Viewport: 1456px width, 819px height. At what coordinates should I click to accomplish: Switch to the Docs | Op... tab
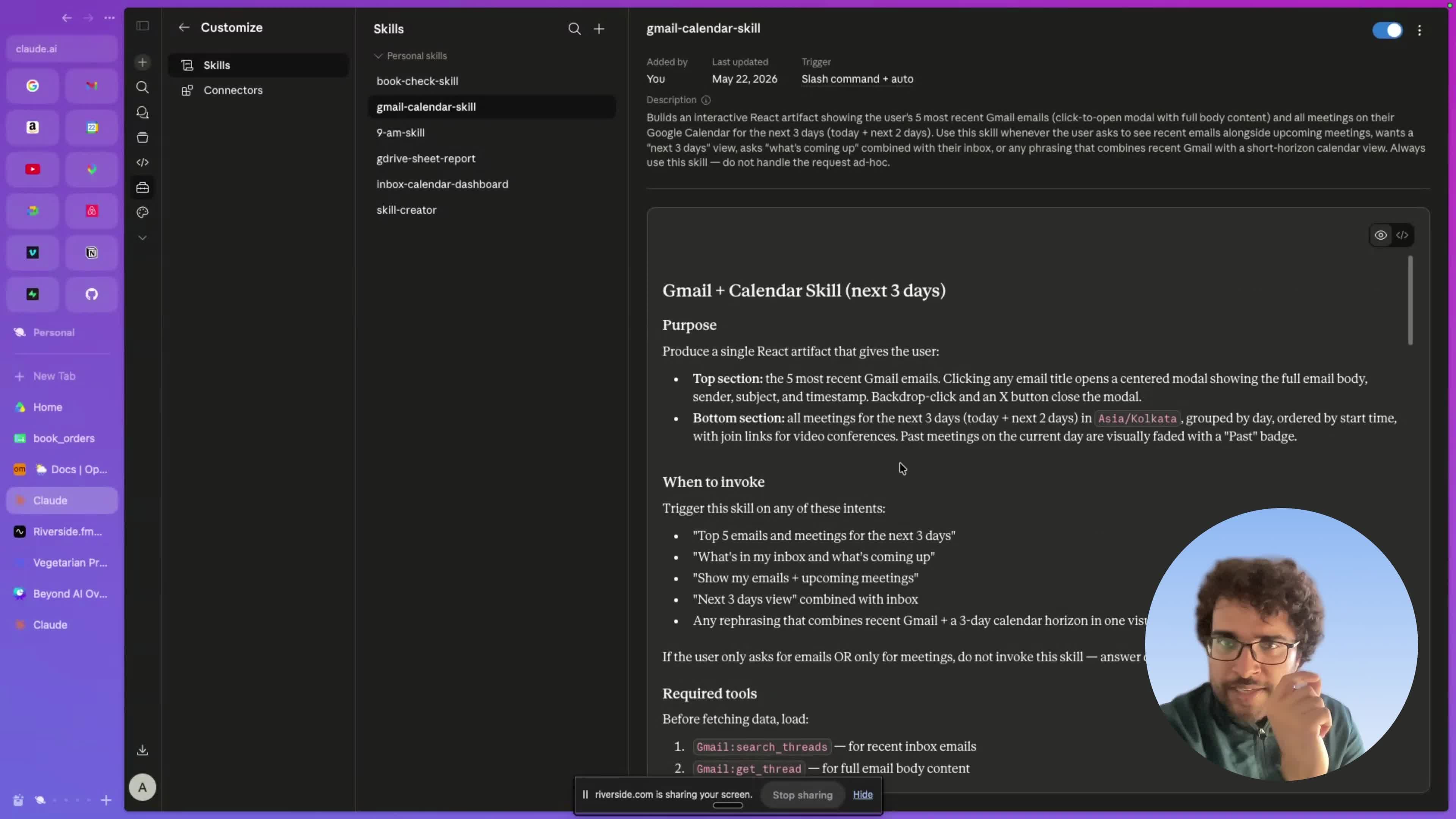62,469
